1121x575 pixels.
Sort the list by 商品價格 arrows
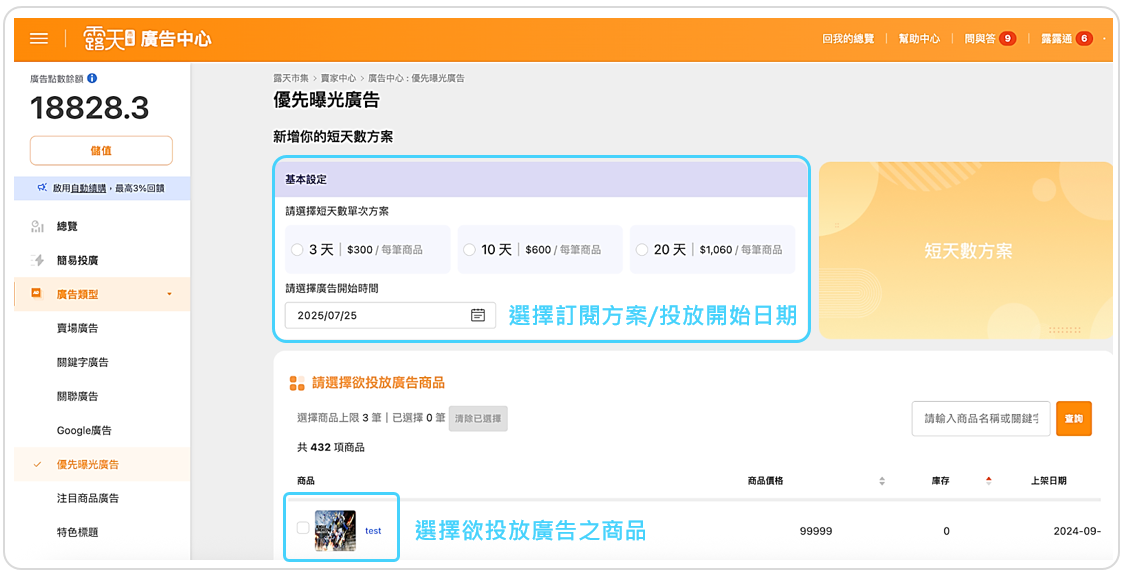tap(881, 481)
